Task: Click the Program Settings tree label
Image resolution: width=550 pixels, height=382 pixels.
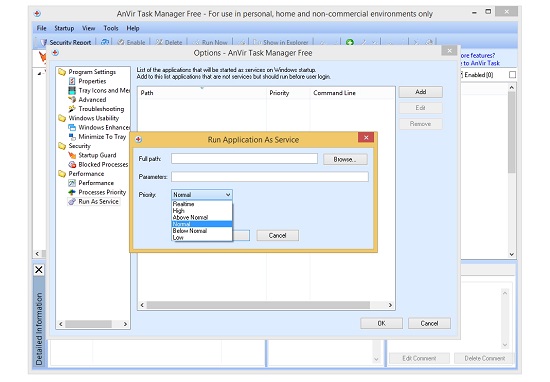Action: (x=92, y=72)
